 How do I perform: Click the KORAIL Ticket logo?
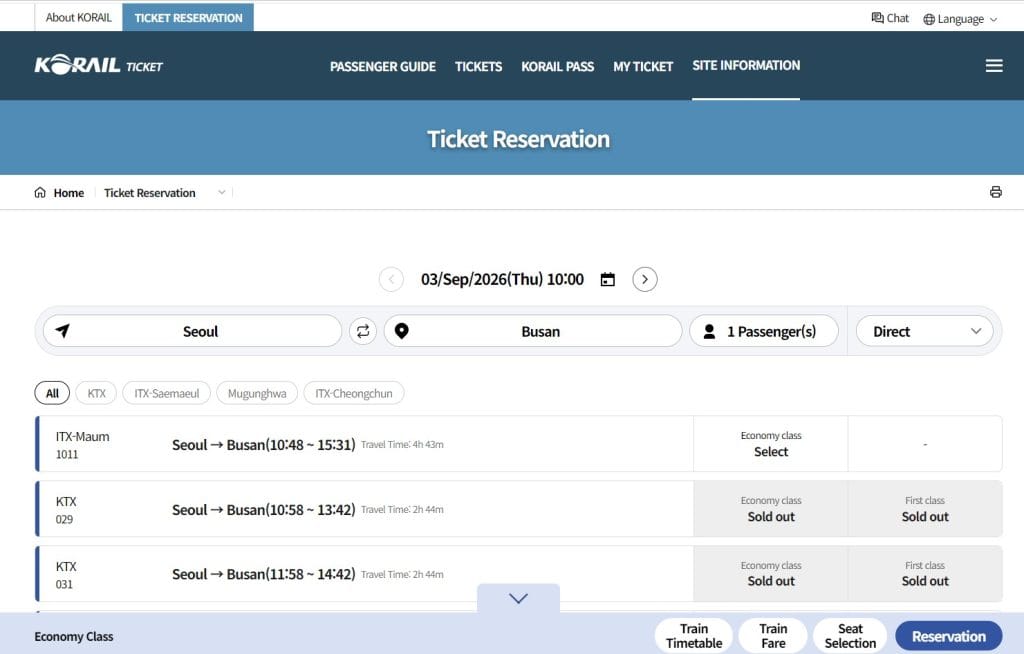coord(99,65)
